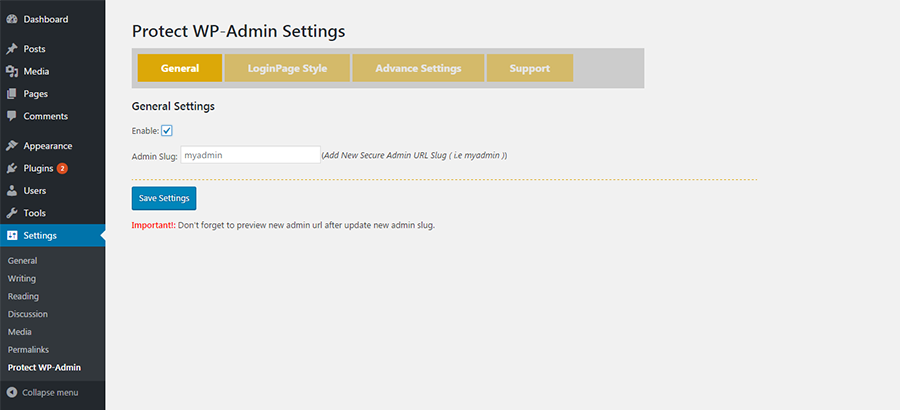Open the Comments menu label
900x410 pixels.
45,116
